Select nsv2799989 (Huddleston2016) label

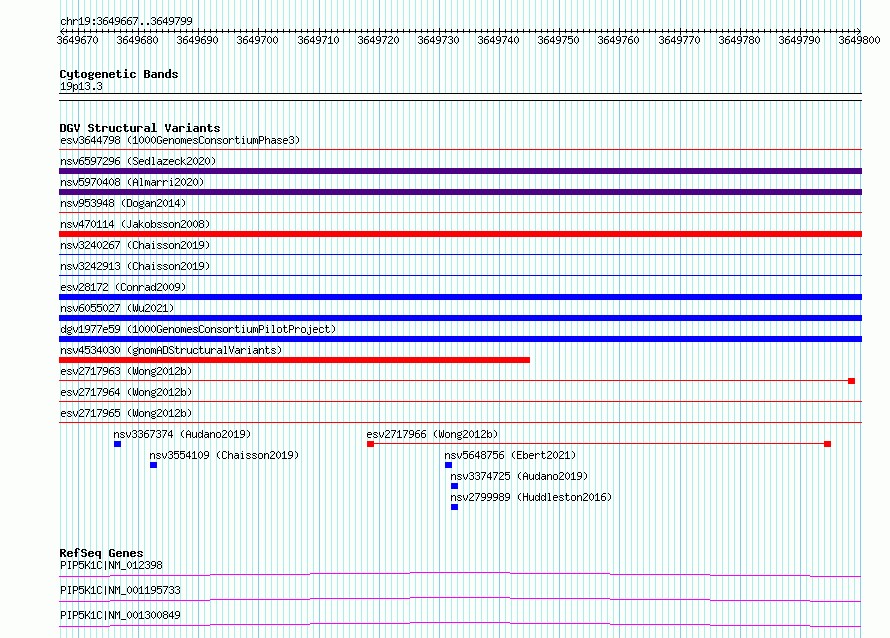click(531, 497)
